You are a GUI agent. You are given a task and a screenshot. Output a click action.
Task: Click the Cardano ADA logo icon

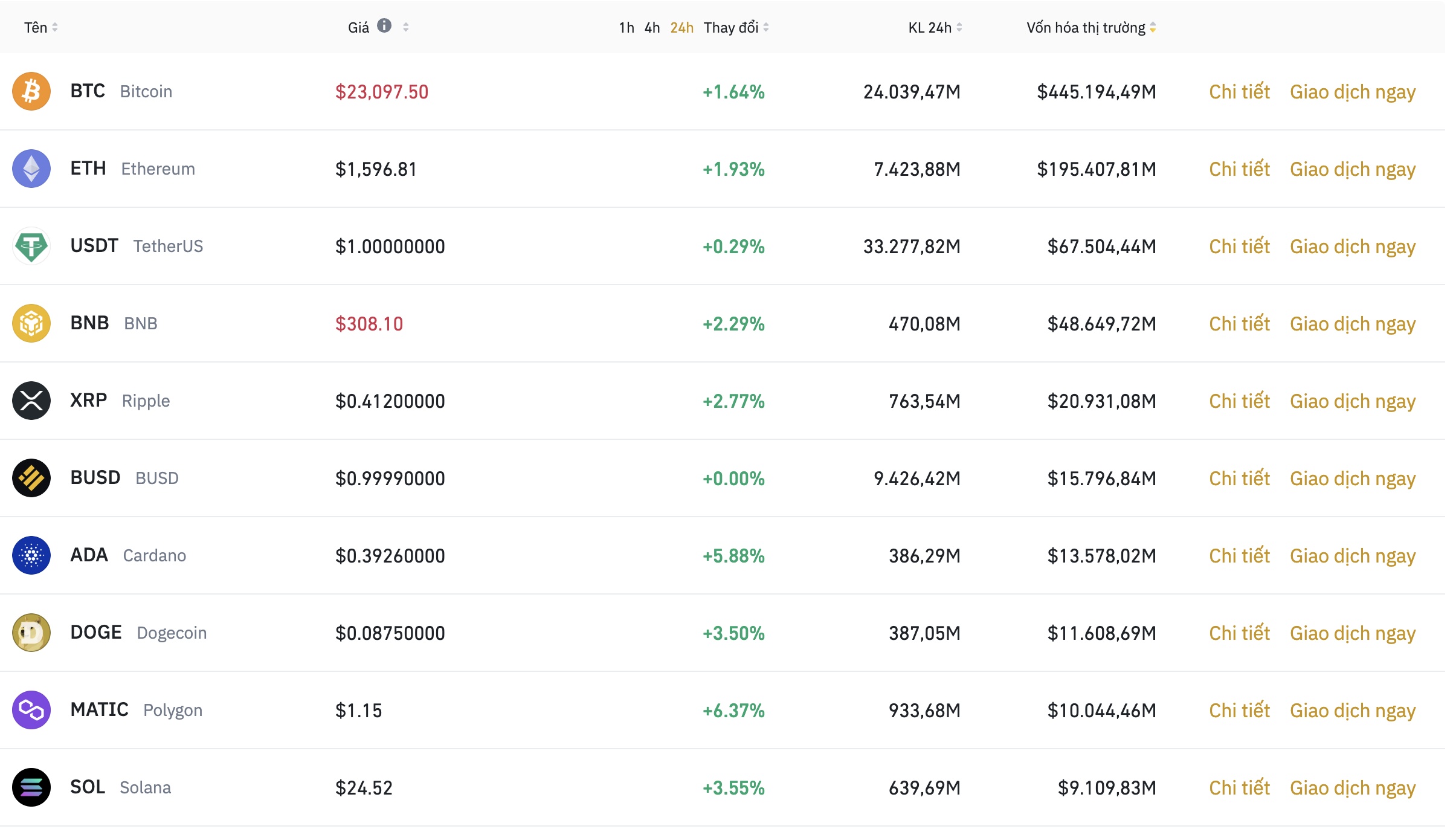tap(31, 555)
